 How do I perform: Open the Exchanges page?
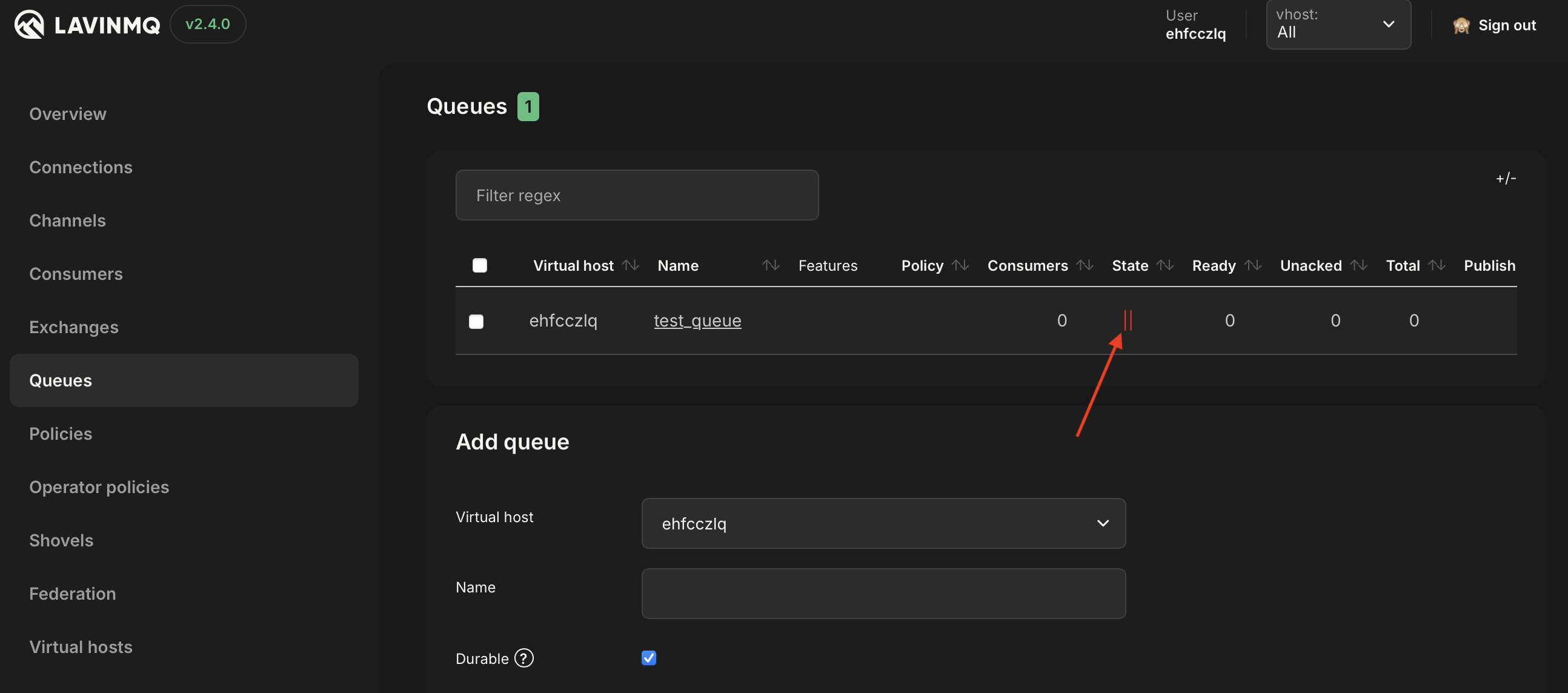74,327
